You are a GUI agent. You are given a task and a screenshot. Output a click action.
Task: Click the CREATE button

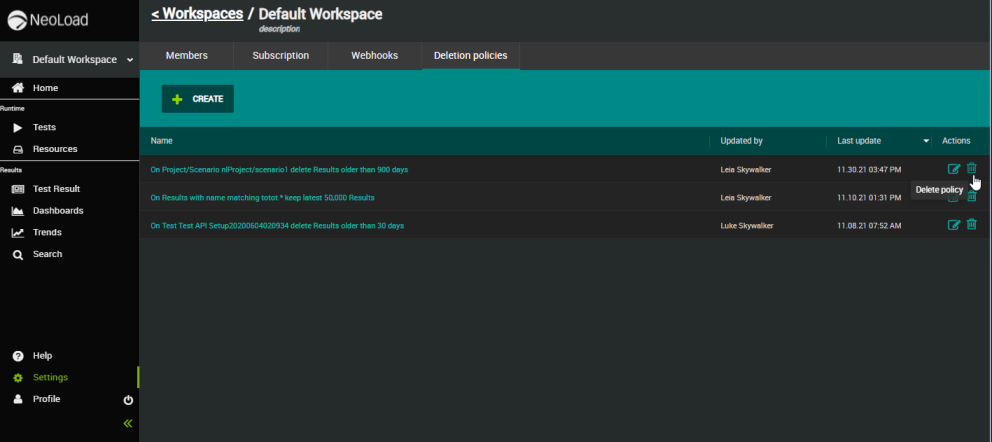point(198,99)
